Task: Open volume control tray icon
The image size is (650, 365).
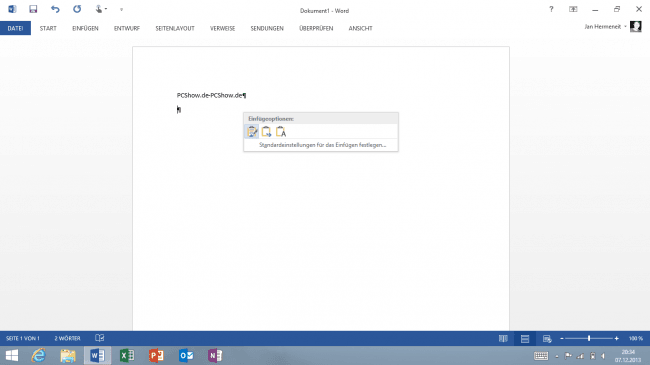Action: 603,356
